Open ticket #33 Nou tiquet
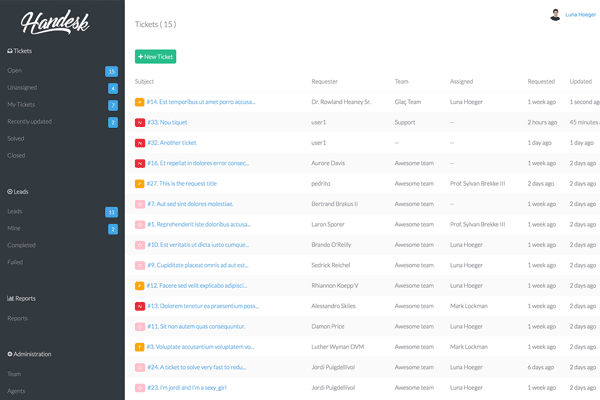600x400 pixels. [x=167, y=122]
